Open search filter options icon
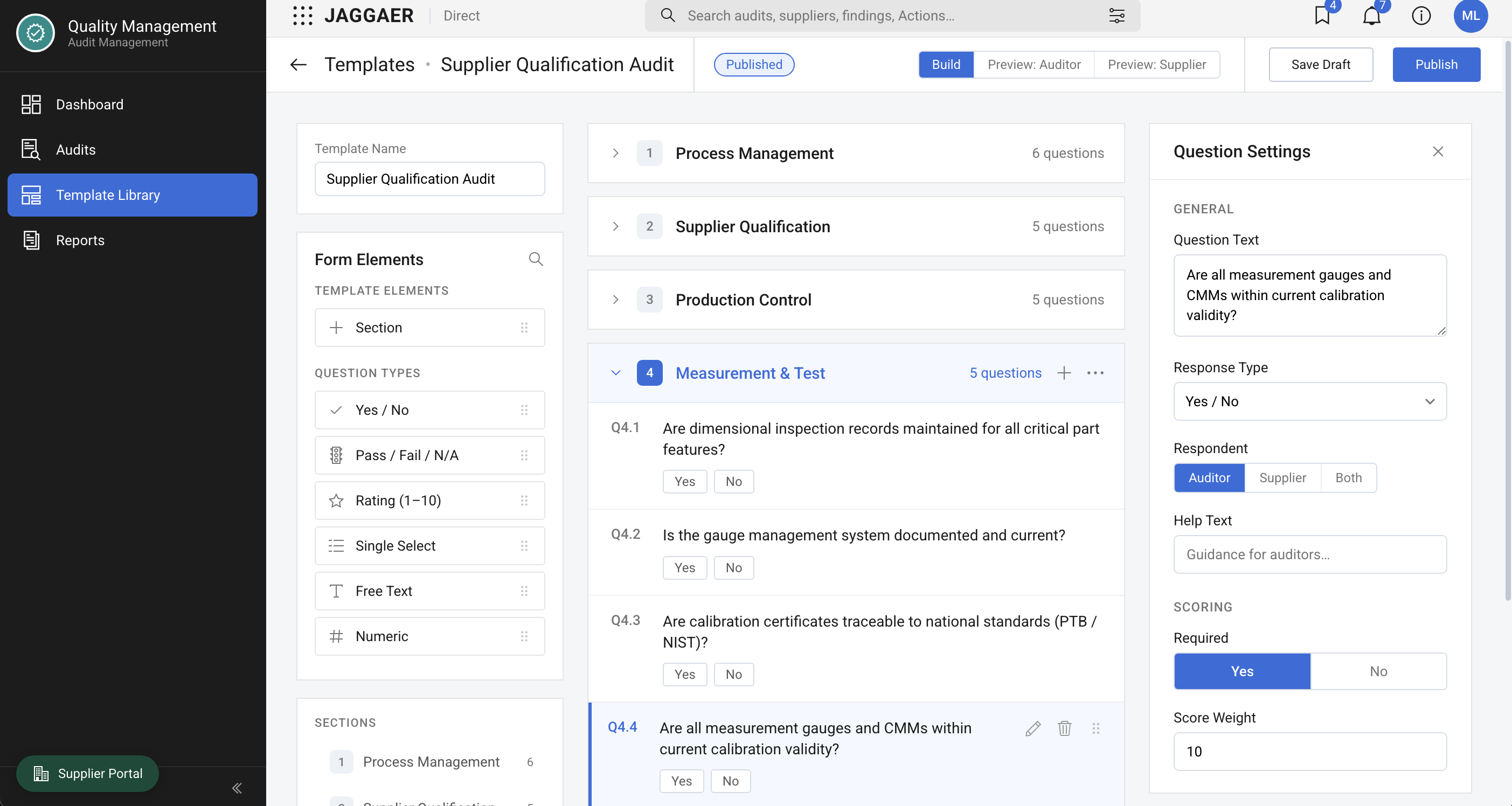Viewport: 1512px width, 806px height. (x=1116, y=15)
